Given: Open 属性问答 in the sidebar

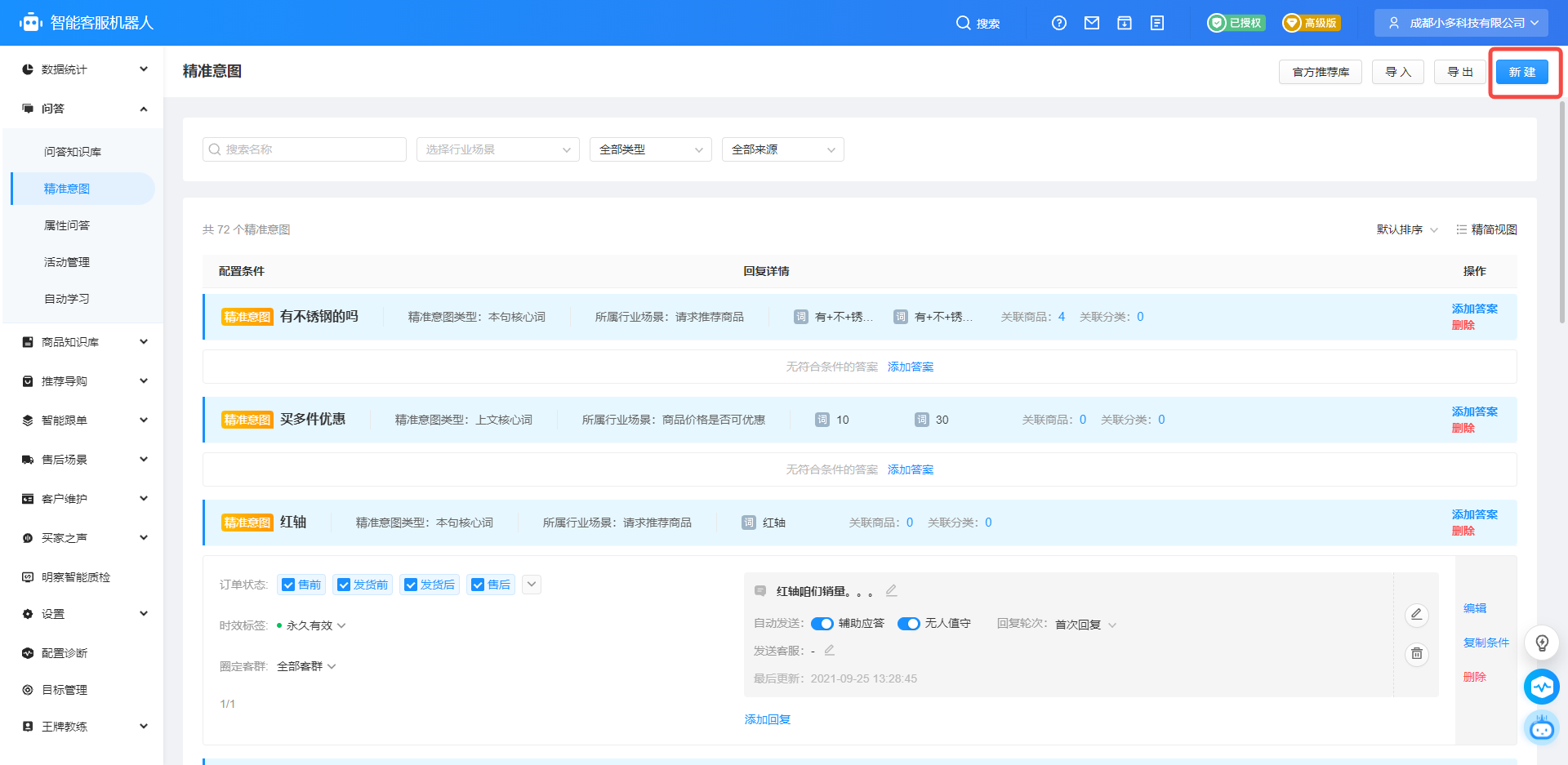Looking at the screenshot, I should tap(67, 225).
